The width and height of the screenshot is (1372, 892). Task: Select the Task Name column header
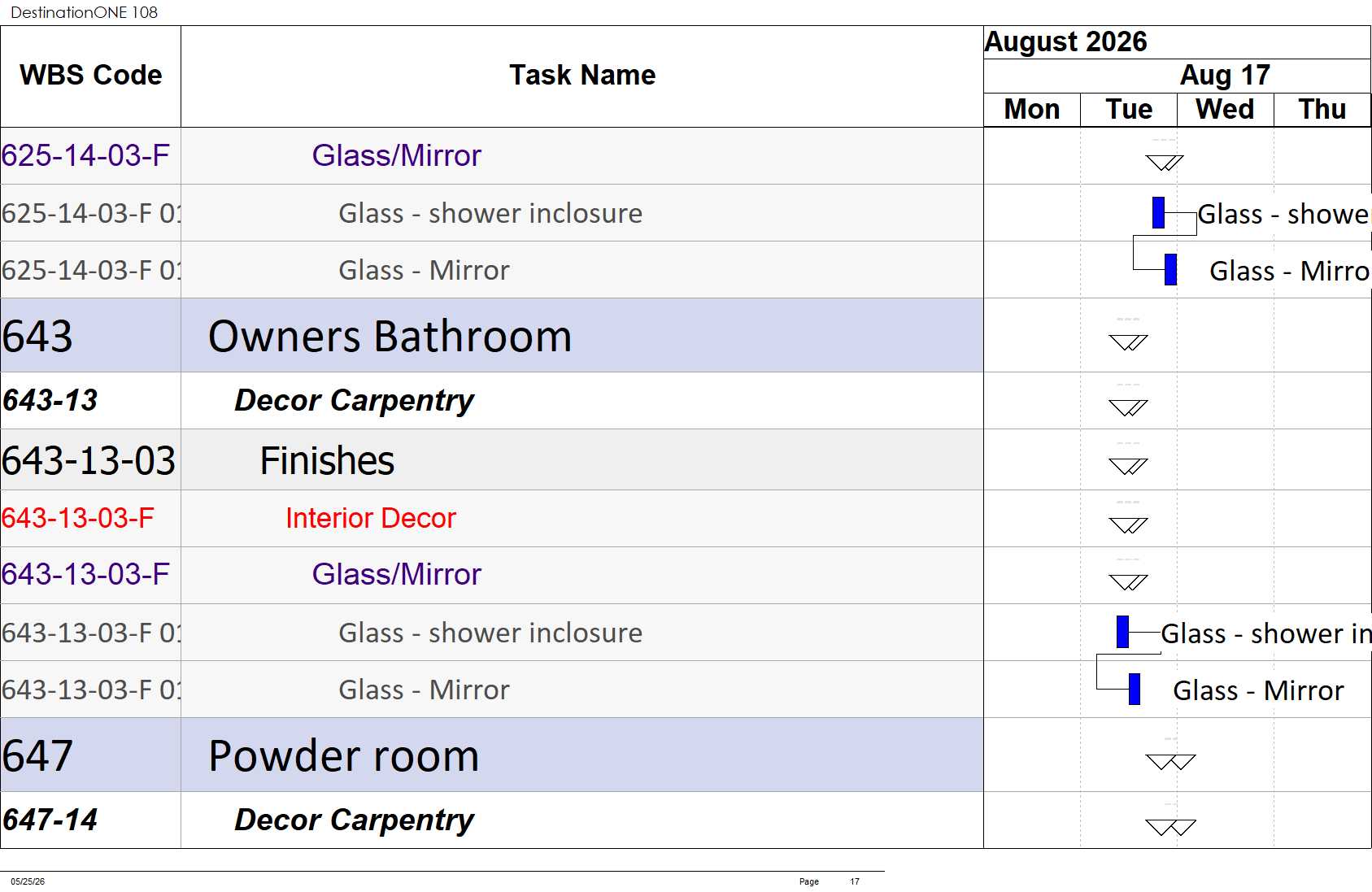click(582, 76)
